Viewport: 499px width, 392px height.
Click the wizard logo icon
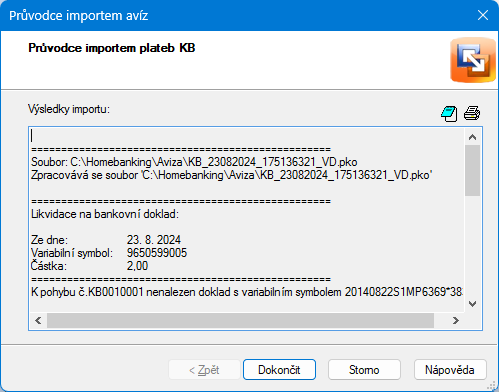473,60
